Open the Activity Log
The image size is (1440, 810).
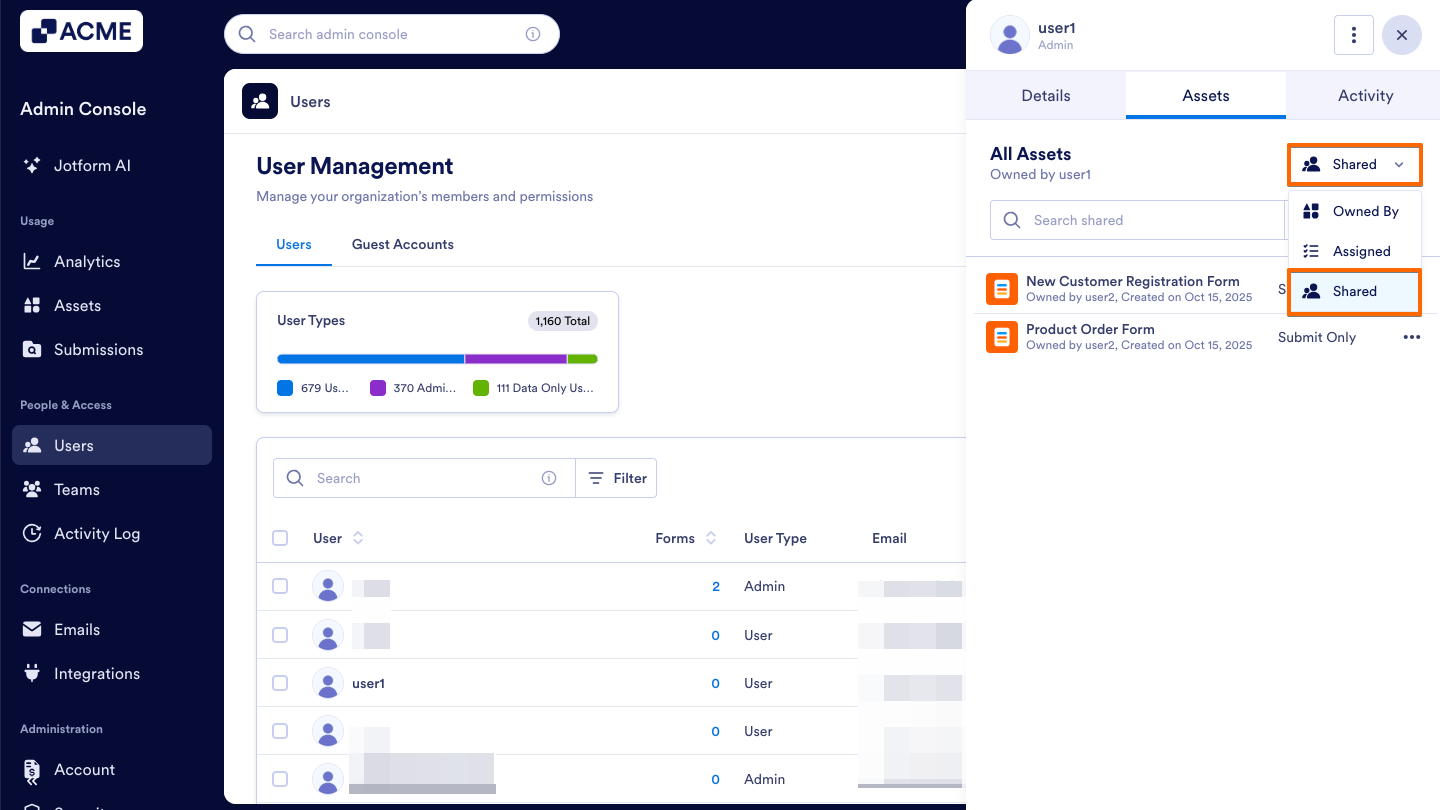coord(95,533)
